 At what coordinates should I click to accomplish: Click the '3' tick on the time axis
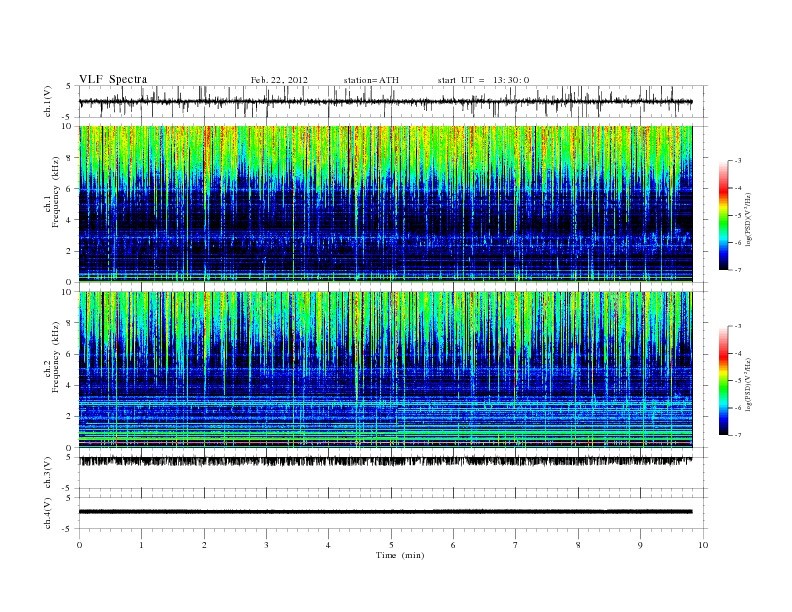coord(266,545)
